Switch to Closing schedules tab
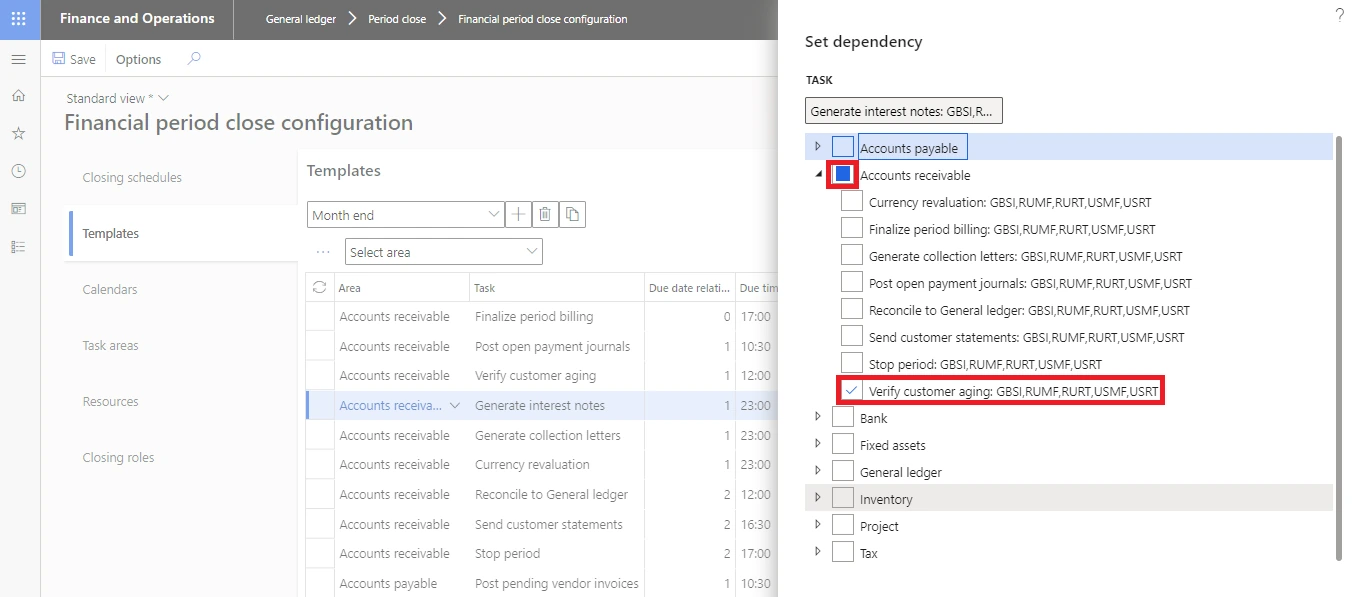Viewport: 1363px width, 597px height. pos(132,177)
